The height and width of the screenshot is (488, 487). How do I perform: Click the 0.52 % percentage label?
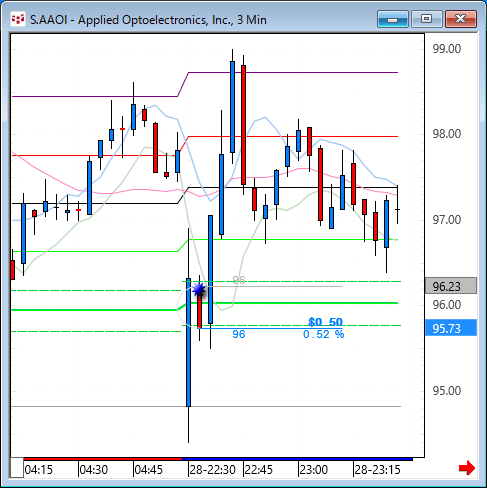(x=324, y=334)
